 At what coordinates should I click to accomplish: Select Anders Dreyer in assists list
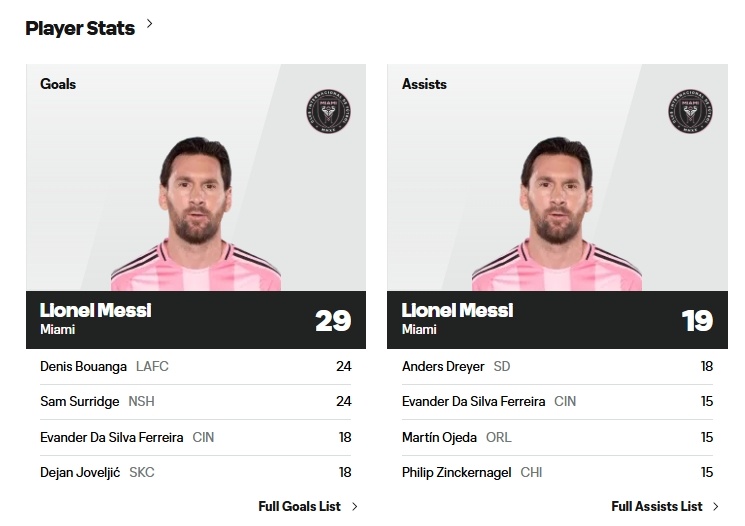(443, 366)
